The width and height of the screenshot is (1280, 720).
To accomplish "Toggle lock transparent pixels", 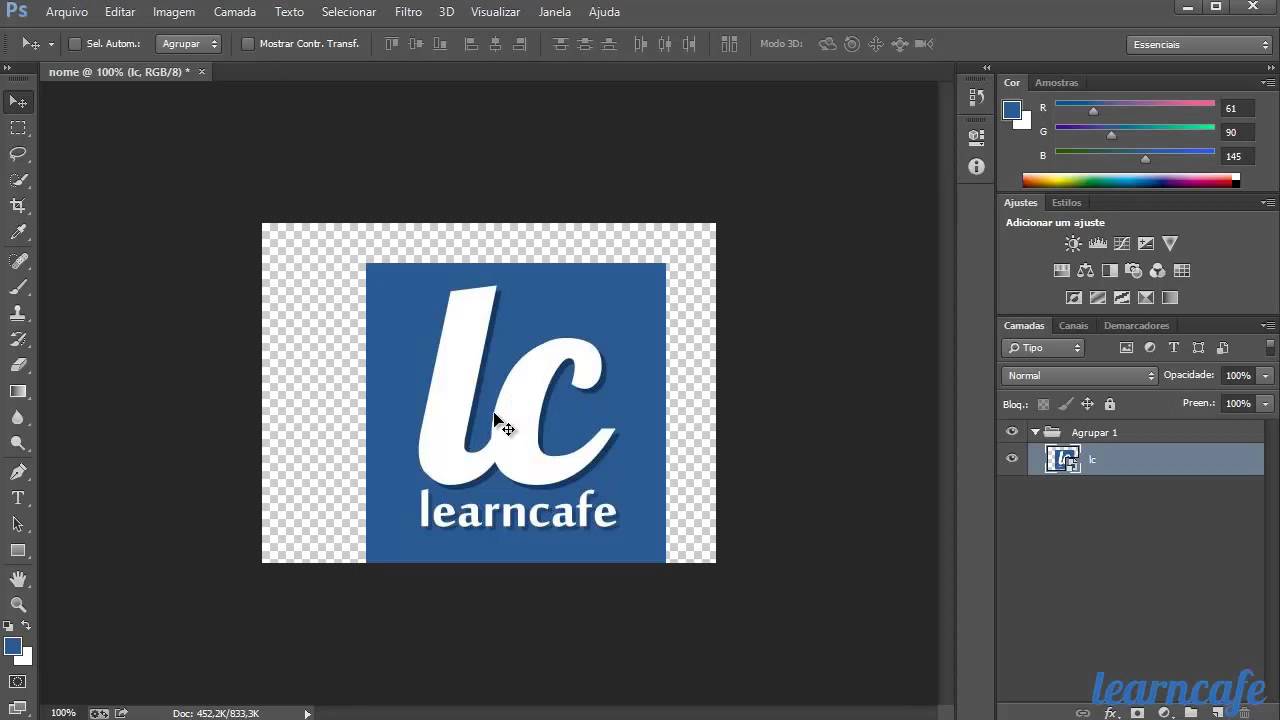I will (x=1043, y=404).
